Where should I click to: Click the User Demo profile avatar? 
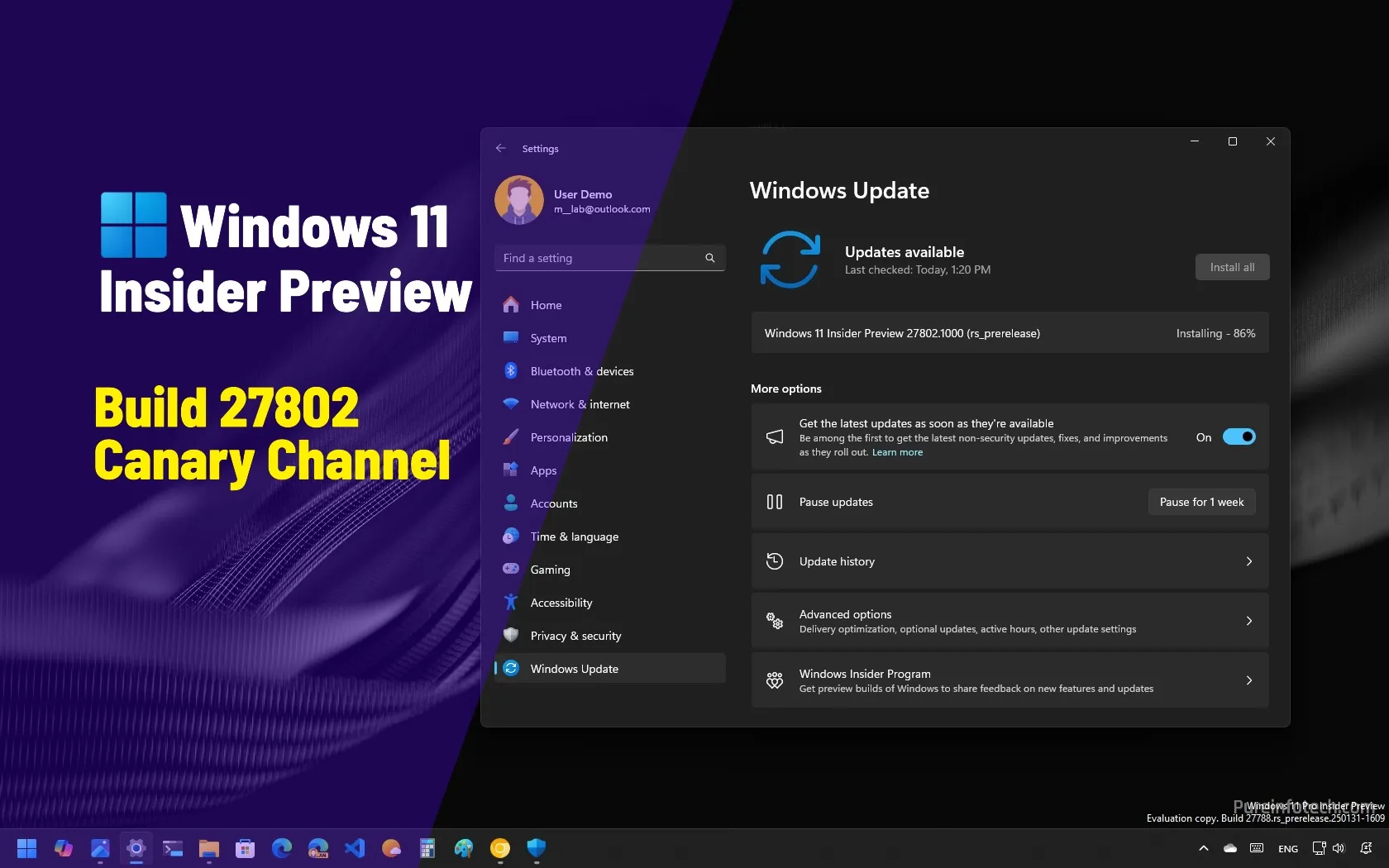(x=519, y=199)
